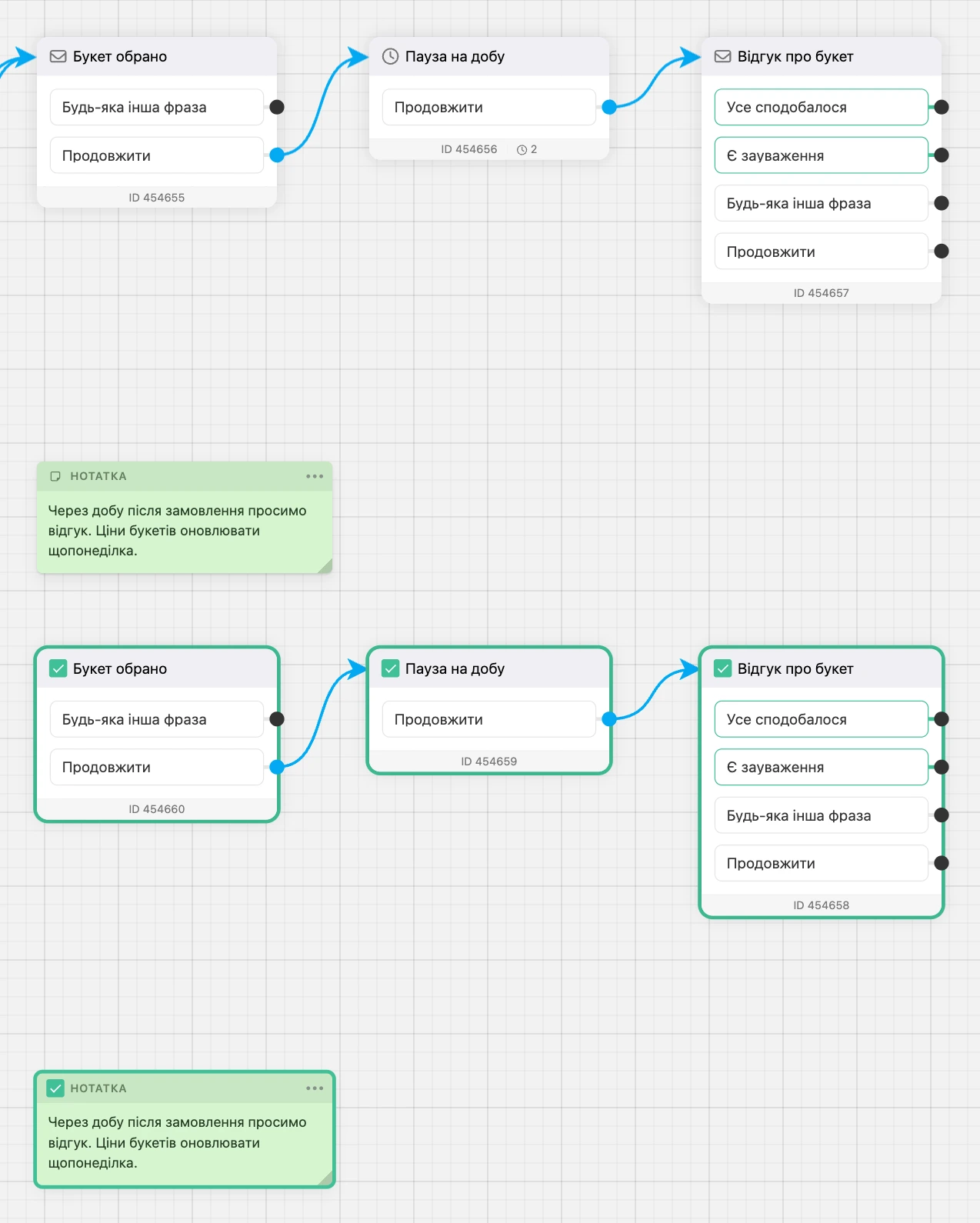Click resize corner of the unselected note
The width and height of the screenshot is (980, 1223).
coord(325,566)
